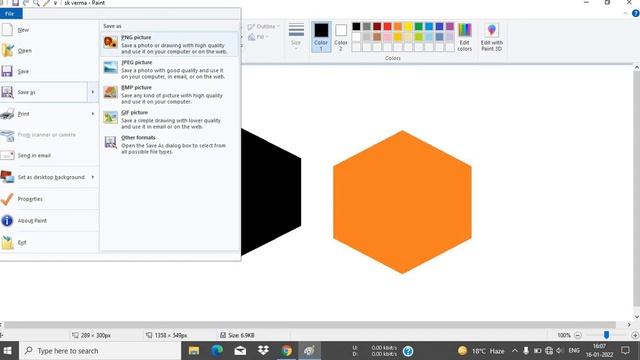Viewport: 640px width, 360px height.
Task: Click the GIF picture thumbnail icon
Action: (111, 118)
